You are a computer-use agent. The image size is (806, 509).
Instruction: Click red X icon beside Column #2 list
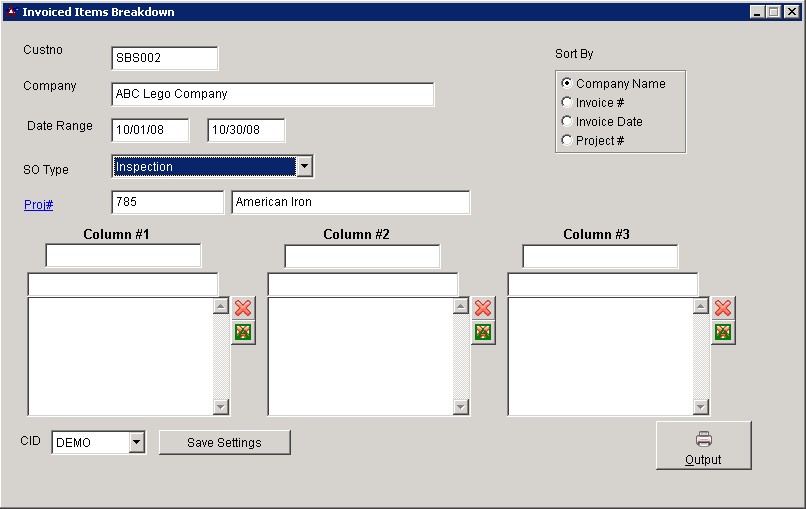(483, 308)
